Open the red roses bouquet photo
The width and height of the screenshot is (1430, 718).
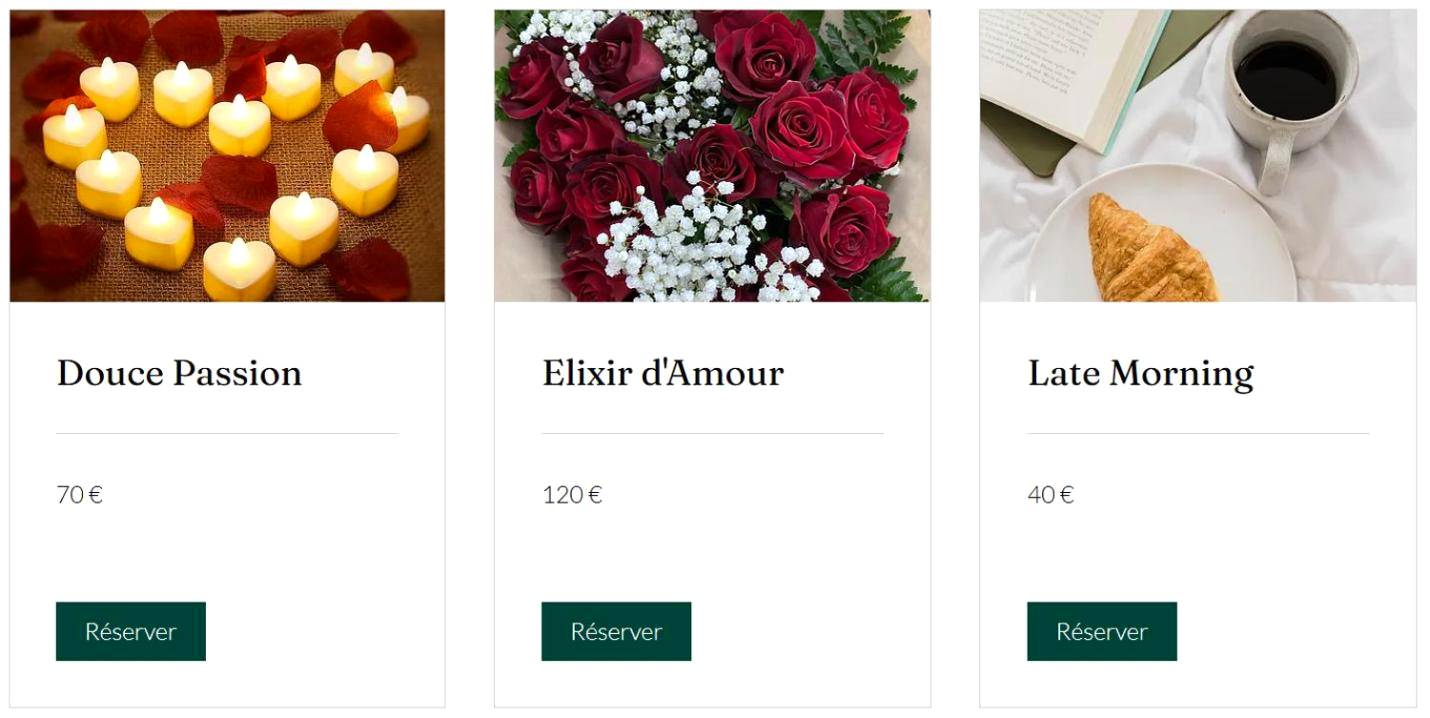pyautogui.click(x=712, y=155)
